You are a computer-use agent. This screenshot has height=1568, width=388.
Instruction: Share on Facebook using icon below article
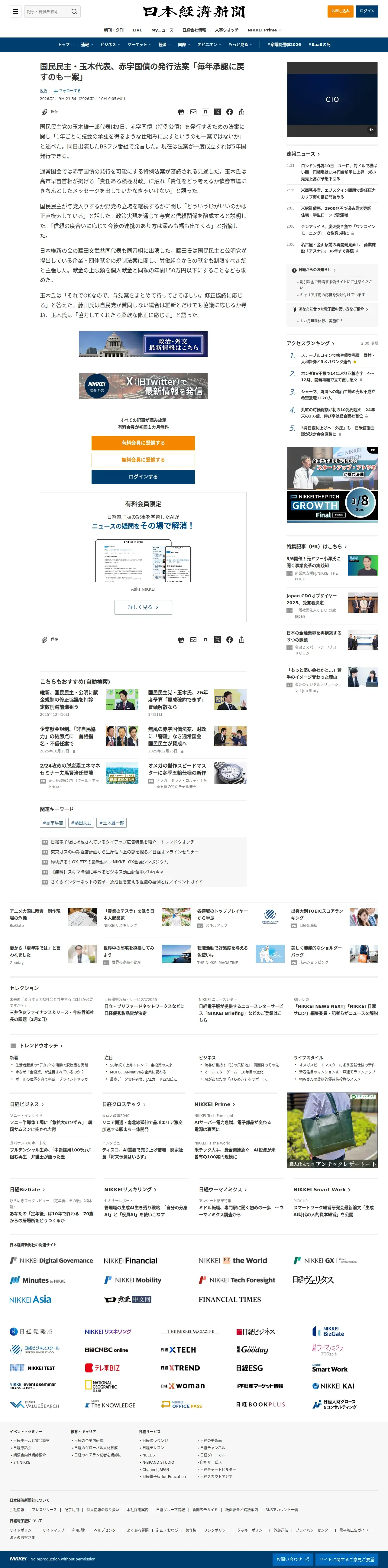(229, 640)
